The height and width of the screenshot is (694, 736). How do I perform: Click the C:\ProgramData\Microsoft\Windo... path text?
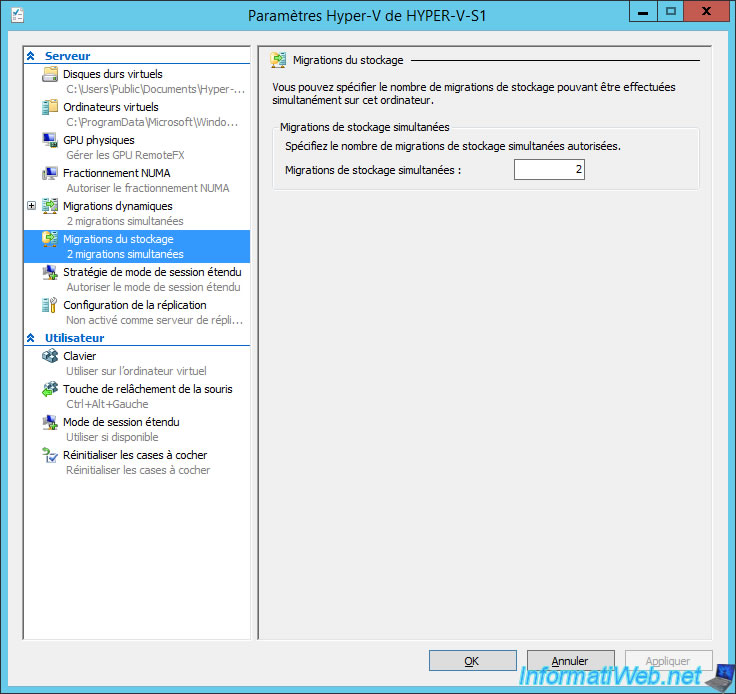click(152, 122)
